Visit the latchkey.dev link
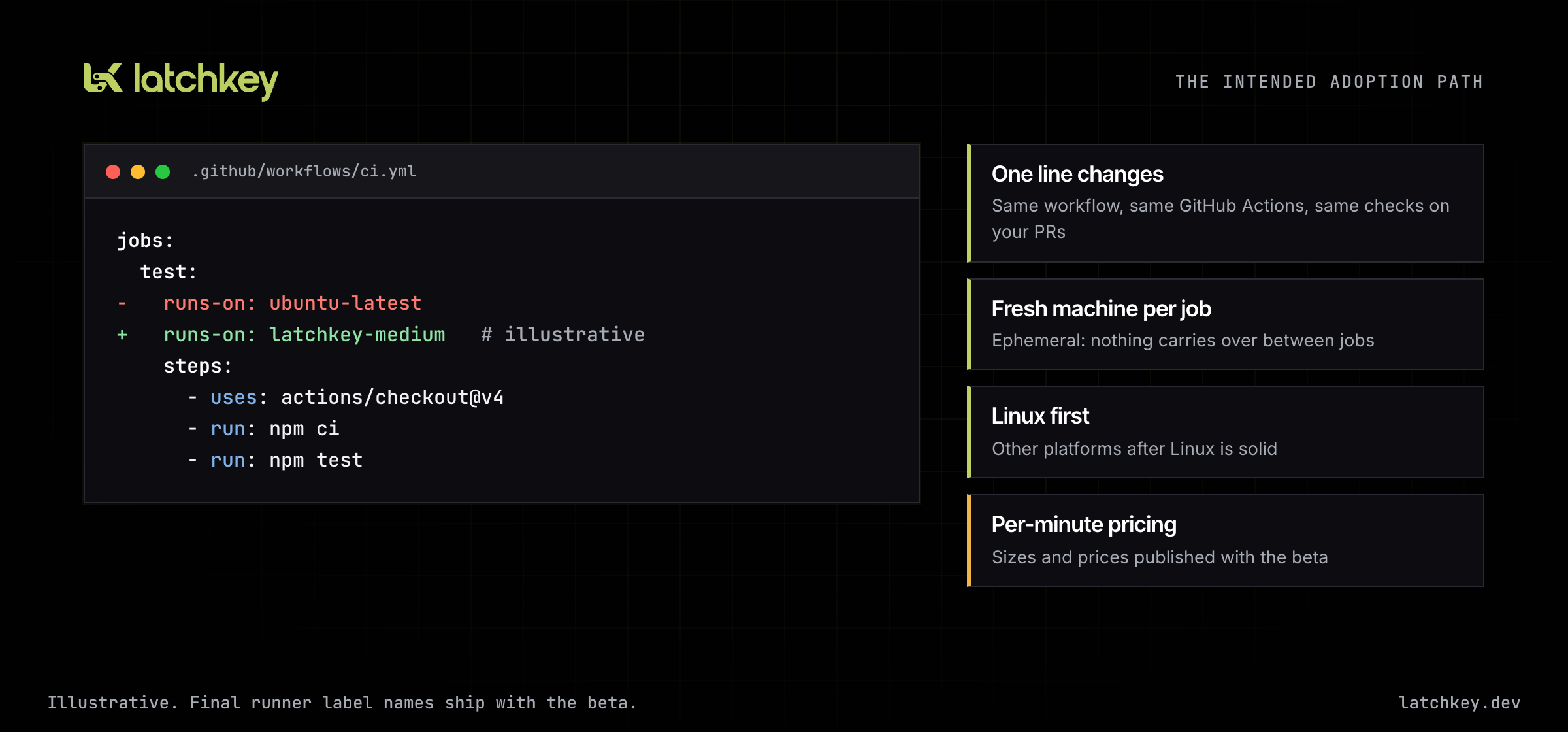 coord(1459,703)
